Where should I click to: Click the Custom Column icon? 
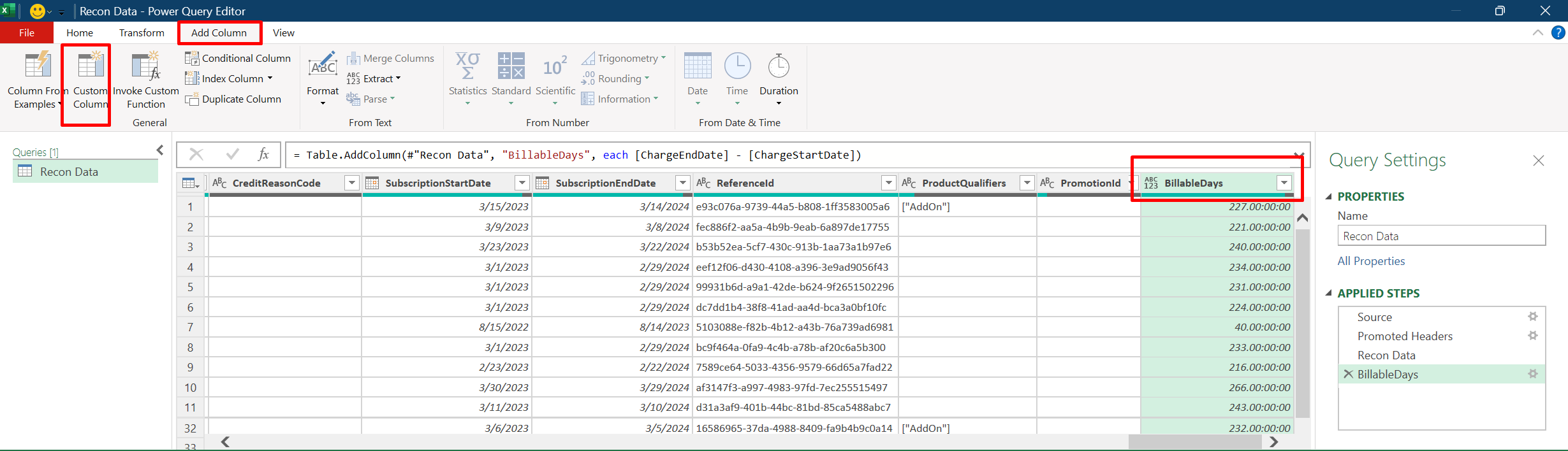click(x=90, y=66)
